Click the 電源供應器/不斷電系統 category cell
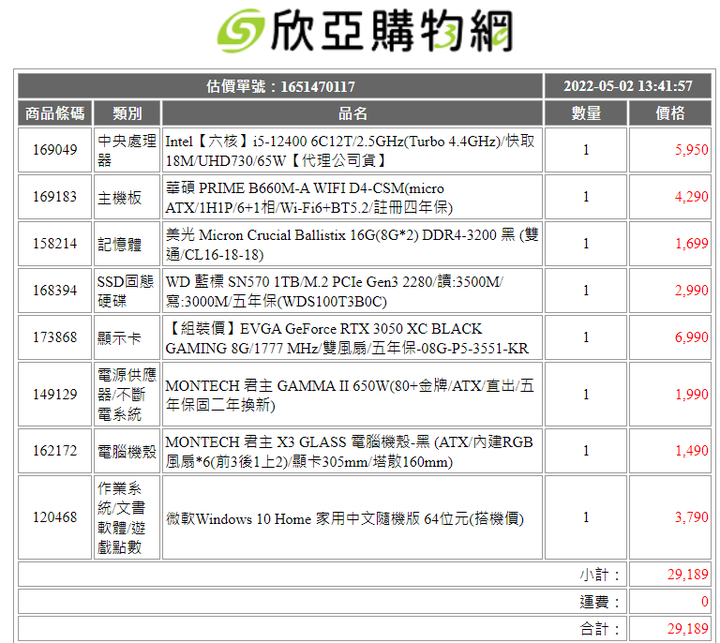Screen dimensions: 720x643 pos(127,394)
